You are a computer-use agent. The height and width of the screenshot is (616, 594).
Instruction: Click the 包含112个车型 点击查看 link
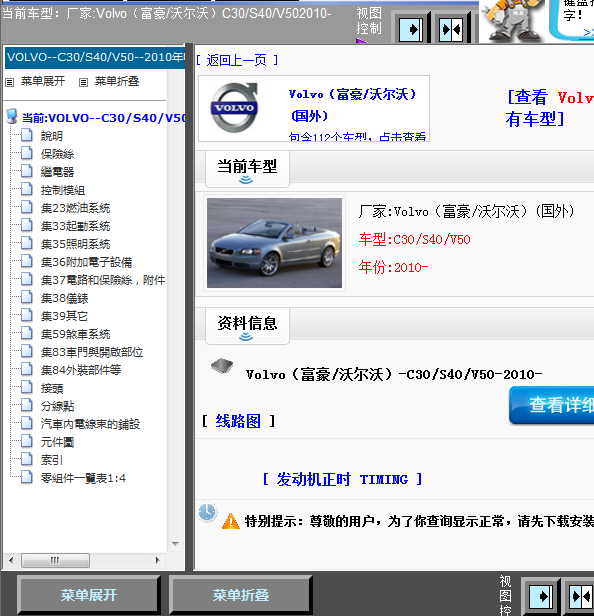point(357,136)
